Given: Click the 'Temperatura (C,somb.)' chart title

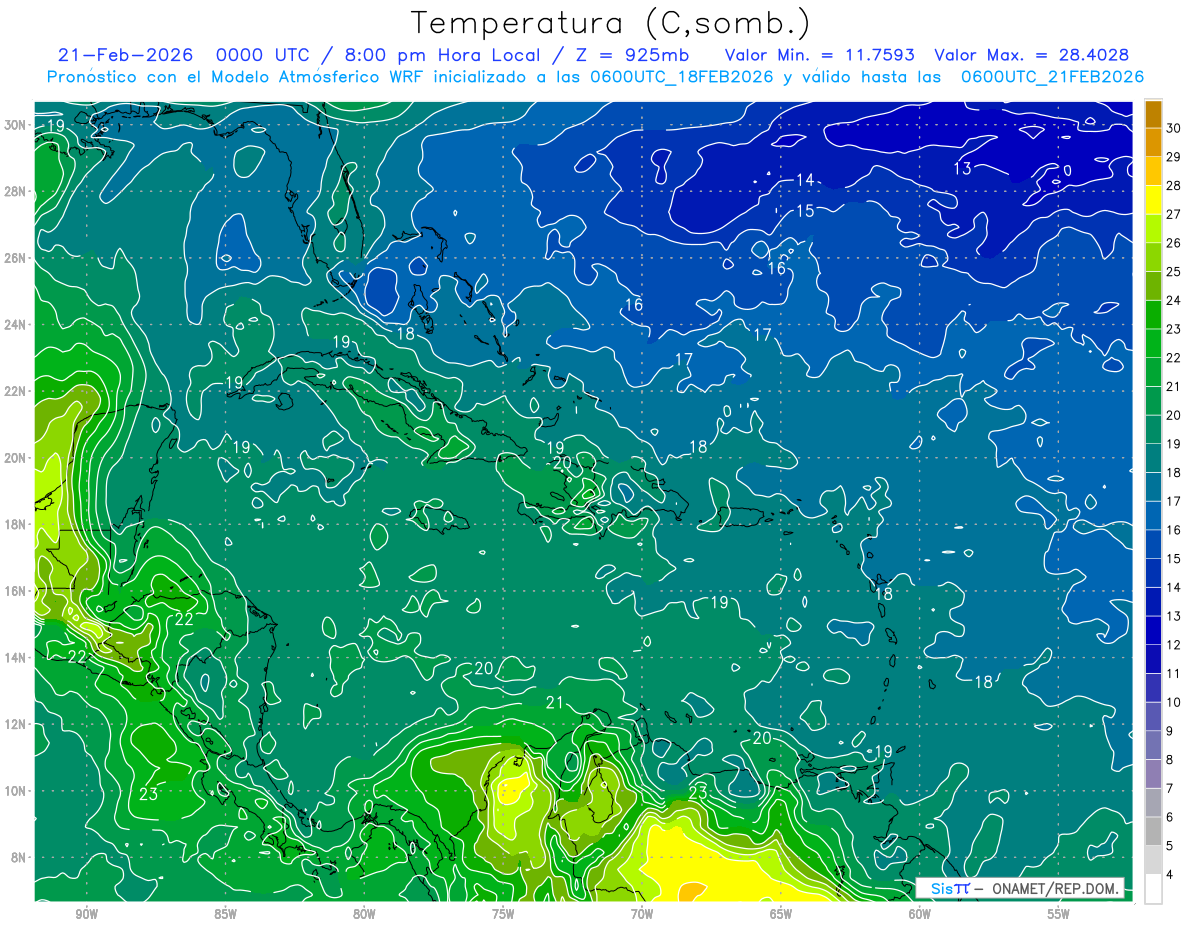Looking at the screenshot, I should pyautogui.click(x=610, y=23).
